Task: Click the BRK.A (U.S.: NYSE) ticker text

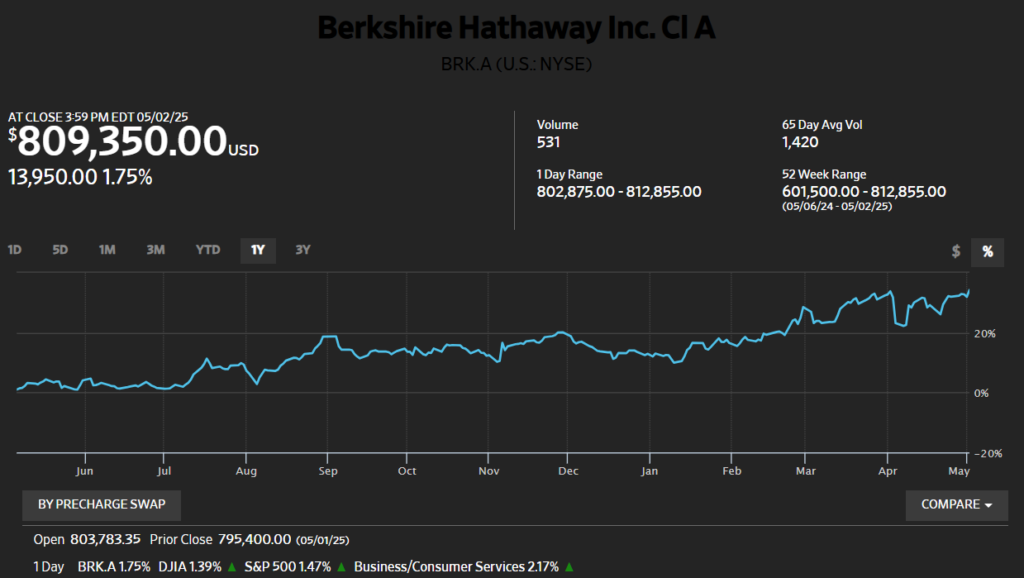Action: [516, 64]
